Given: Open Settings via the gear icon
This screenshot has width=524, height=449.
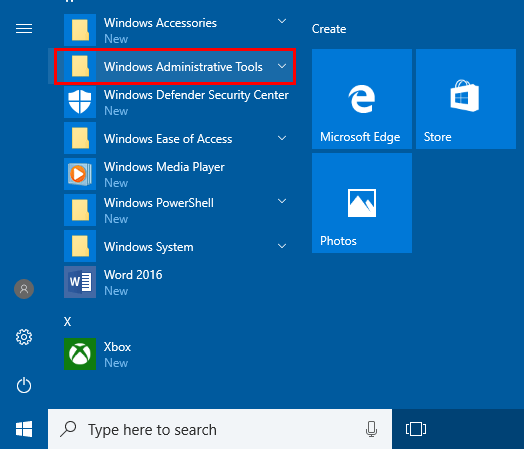Looking at the screenshot, I should (24, 337).
